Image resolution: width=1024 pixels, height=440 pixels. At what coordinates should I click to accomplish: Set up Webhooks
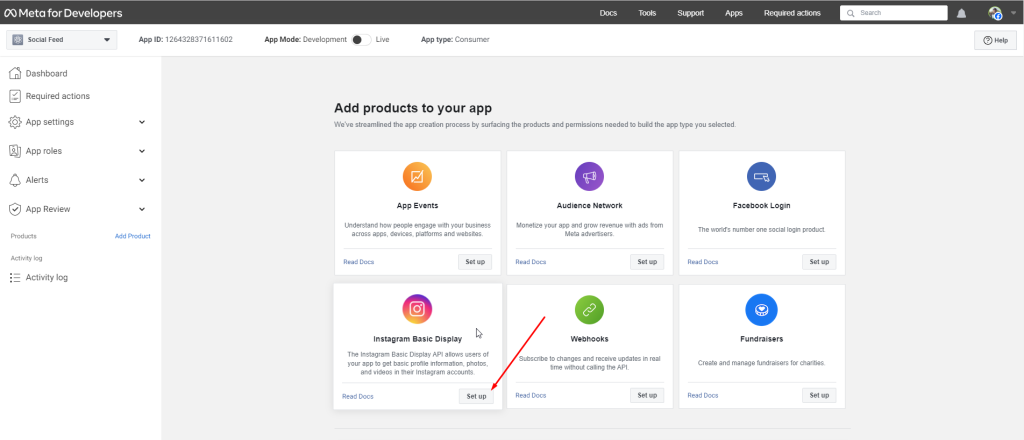click(647, 395)
